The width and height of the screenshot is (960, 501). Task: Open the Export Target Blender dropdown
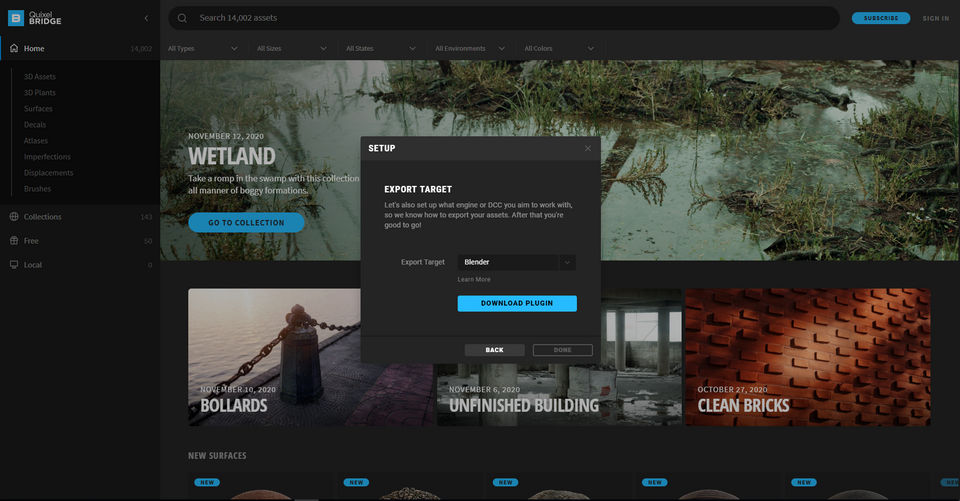click(516, 262)
